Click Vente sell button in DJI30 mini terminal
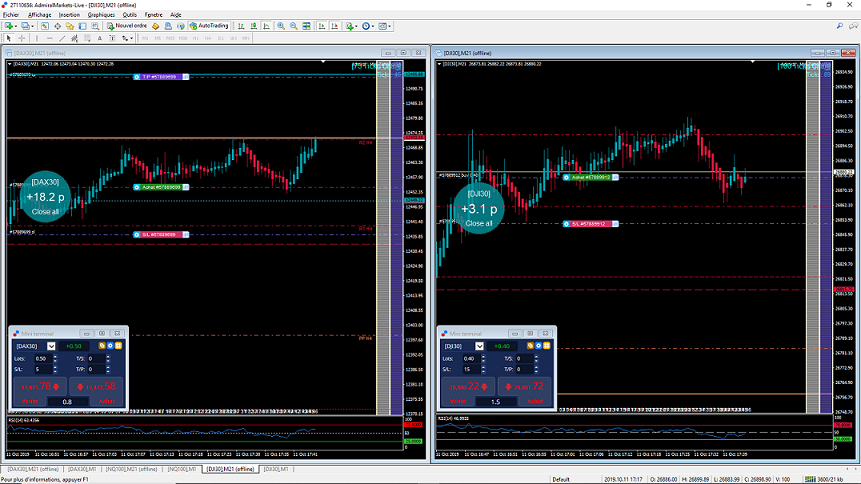This screenshot has width=861, height=484. pyautogui.click(x=468, y=392)
